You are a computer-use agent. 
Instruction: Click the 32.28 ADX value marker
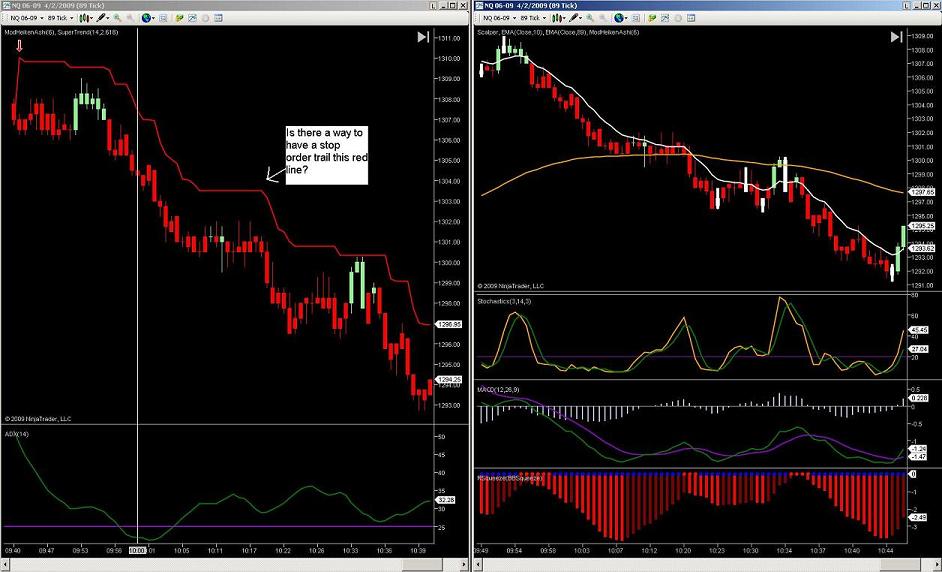pos(447,499)
